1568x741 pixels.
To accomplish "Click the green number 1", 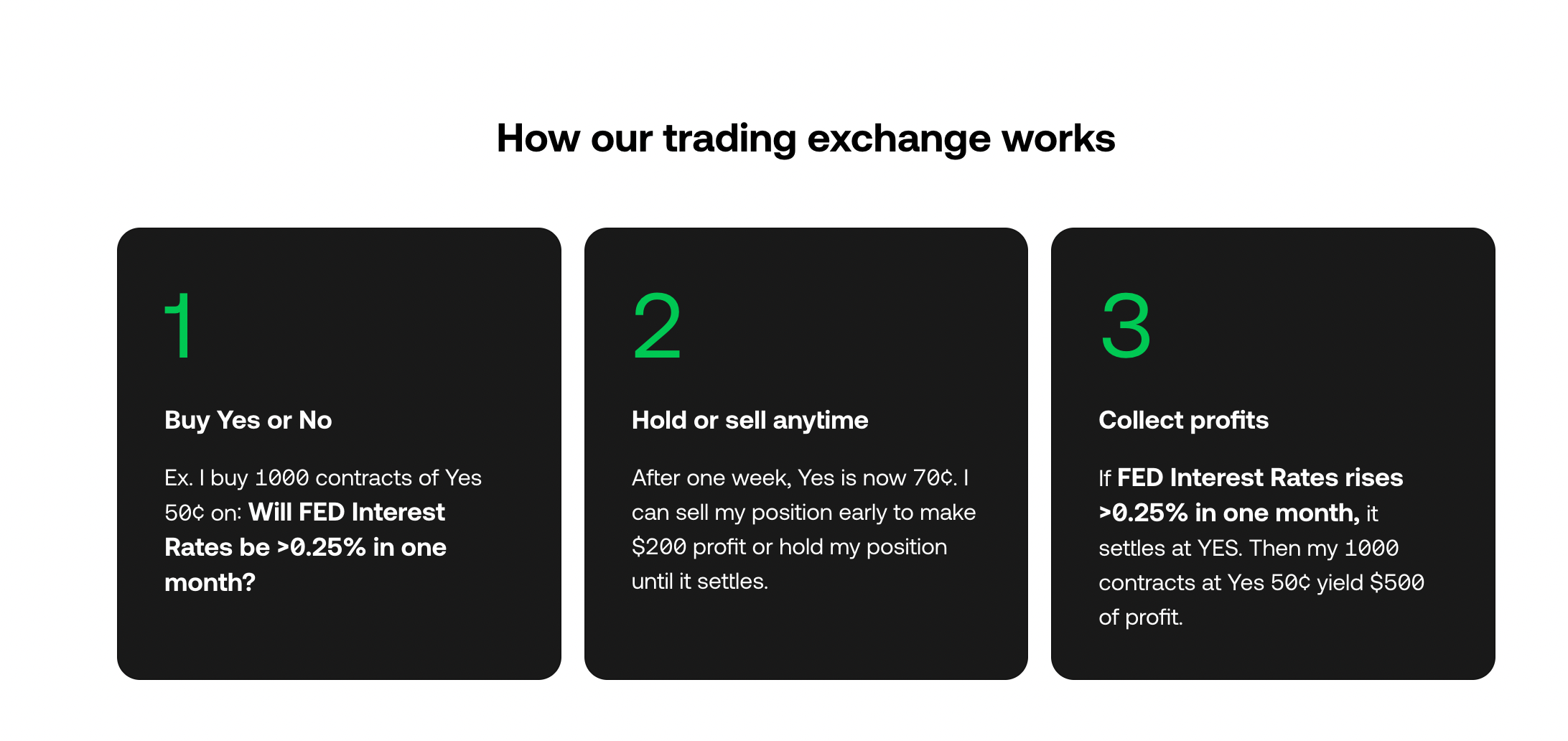I will [x=178, y=325].
